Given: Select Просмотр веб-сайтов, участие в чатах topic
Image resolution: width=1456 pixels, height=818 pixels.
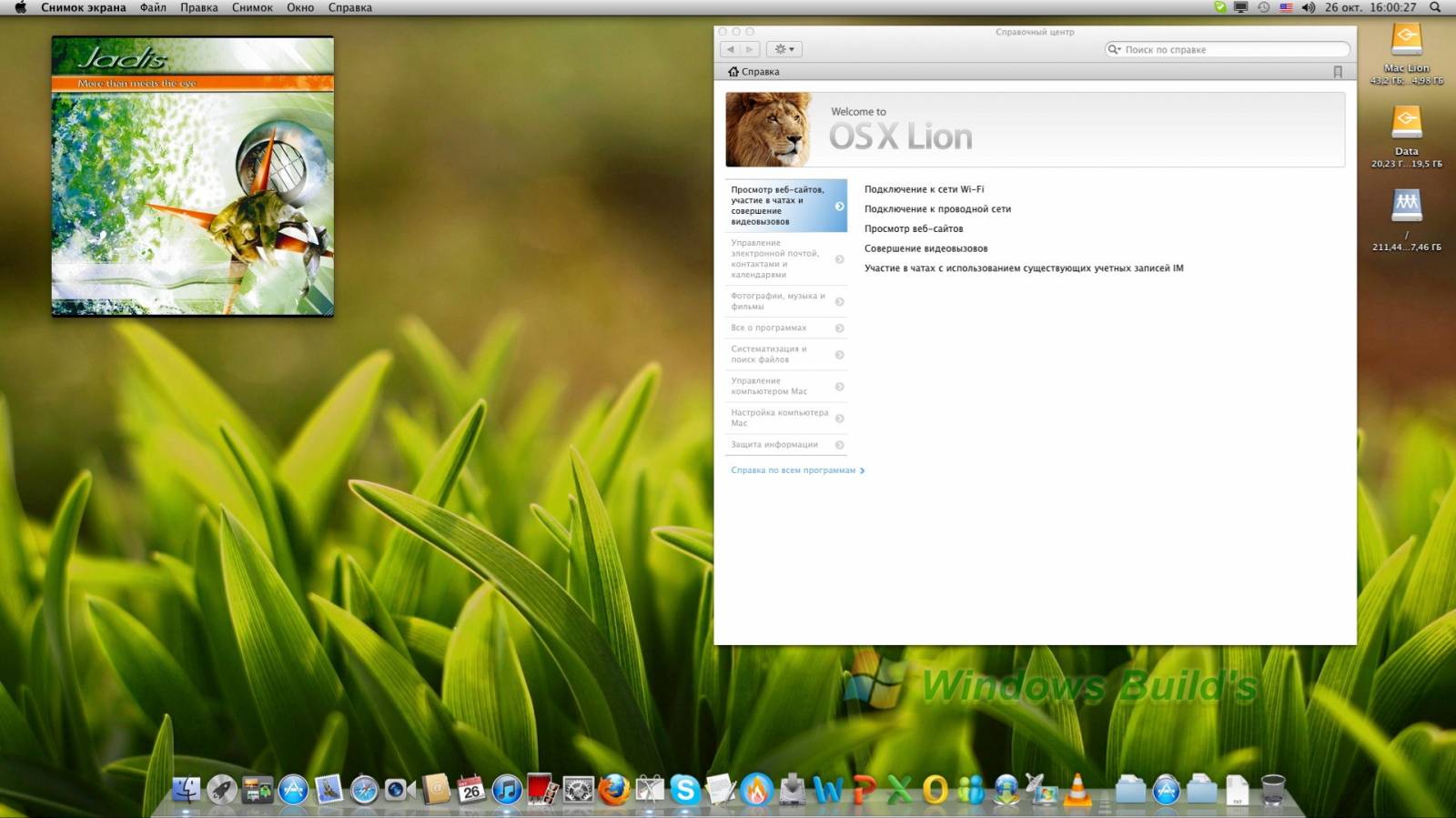Looking at the screenshot, I should (x=786, y=206).
